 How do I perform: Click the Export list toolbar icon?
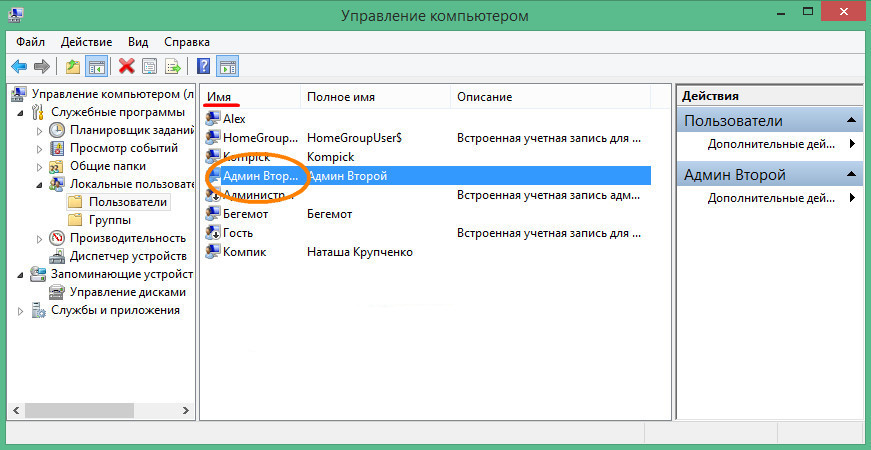pos(174,67)
